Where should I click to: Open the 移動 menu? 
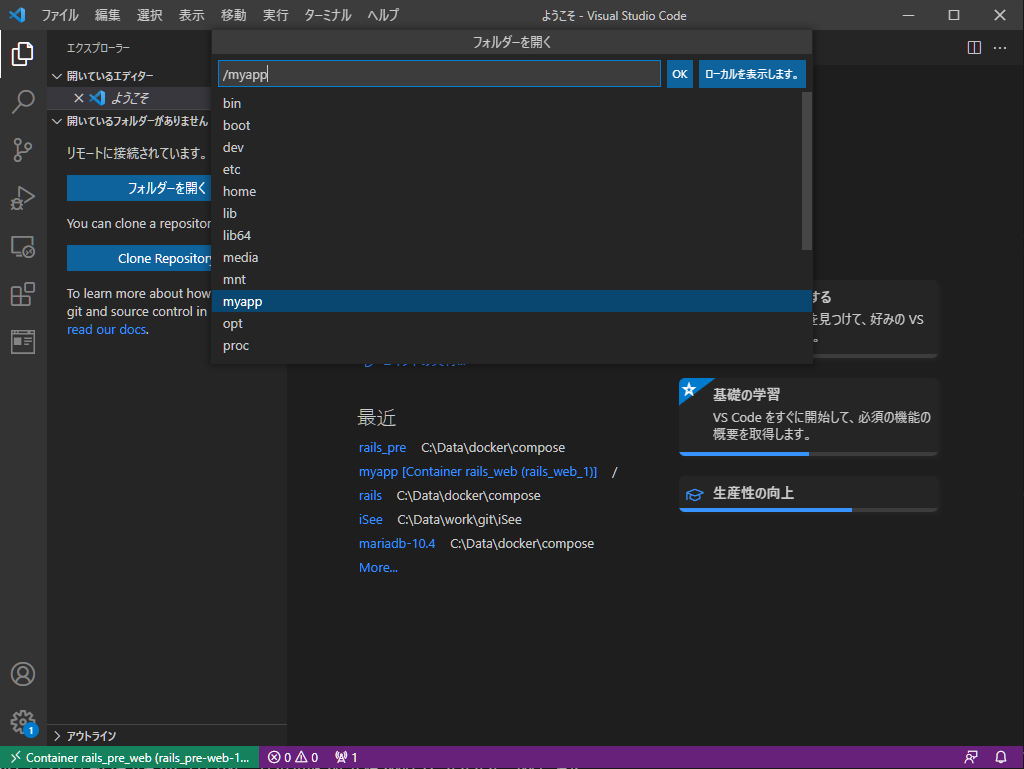click(x=234, y=15)
